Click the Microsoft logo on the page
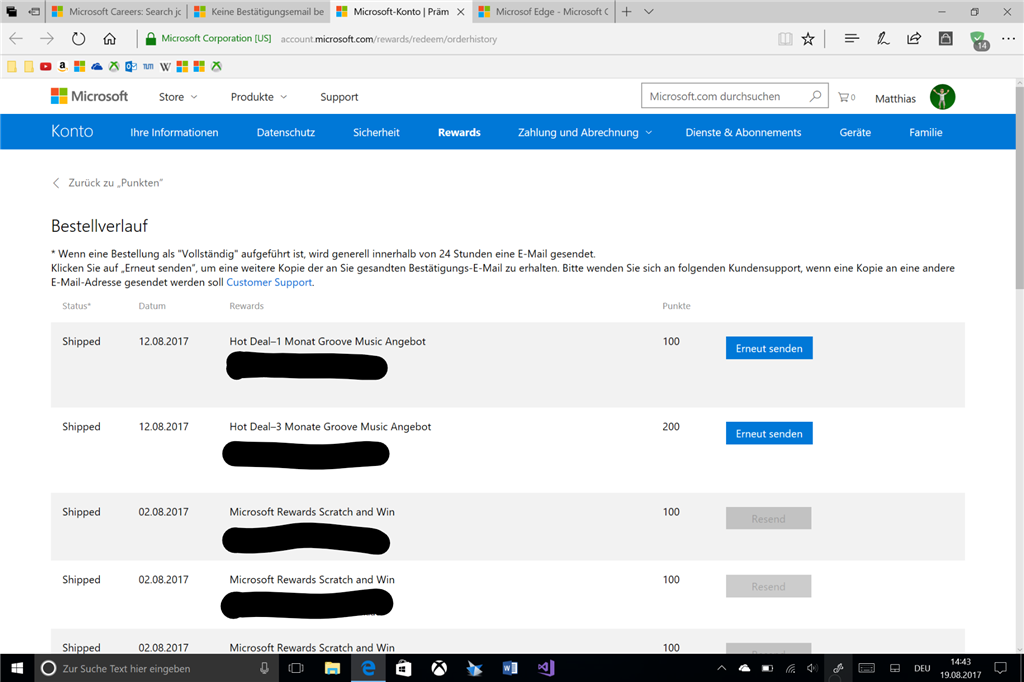This screenshot has height=682, width=1024. click(x=89, y=96)
